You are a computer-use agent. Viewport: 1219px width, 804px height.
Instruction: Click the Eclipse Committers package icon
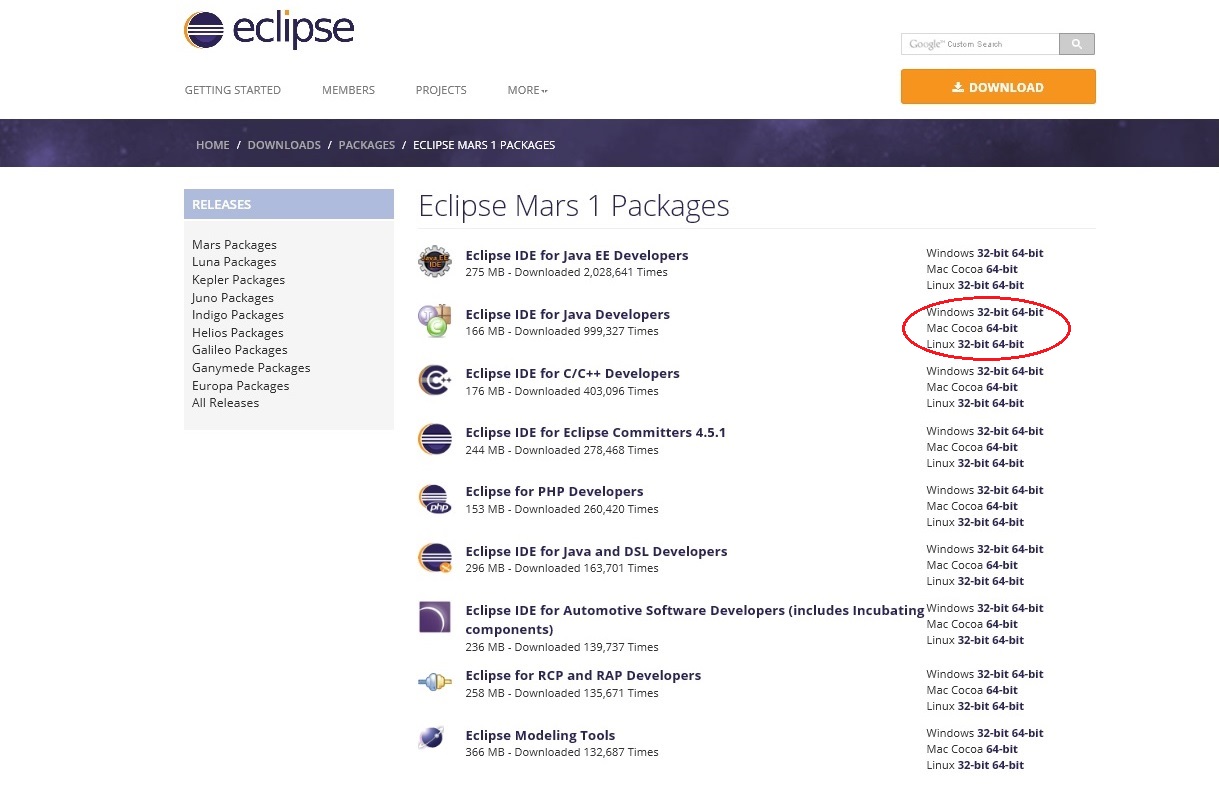435,440
